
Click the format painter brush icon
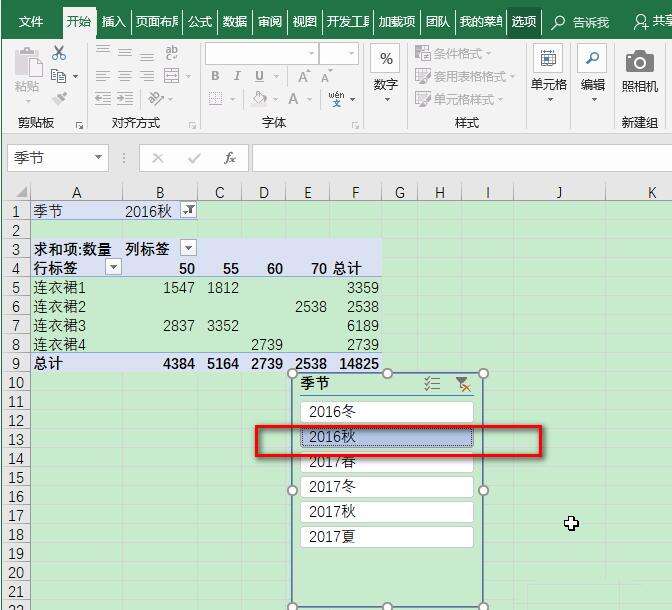tap(60, 99)
